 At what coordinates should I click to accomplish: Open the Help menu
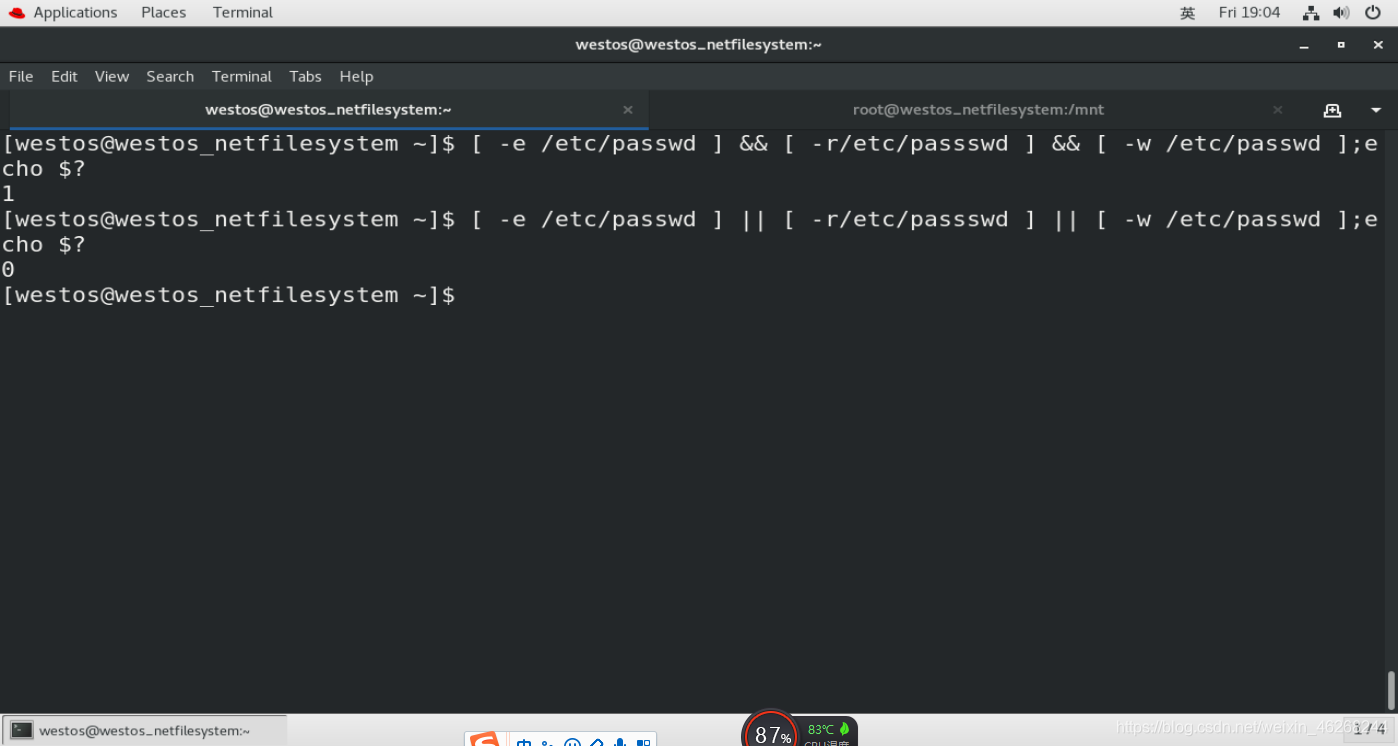(356, 76)
